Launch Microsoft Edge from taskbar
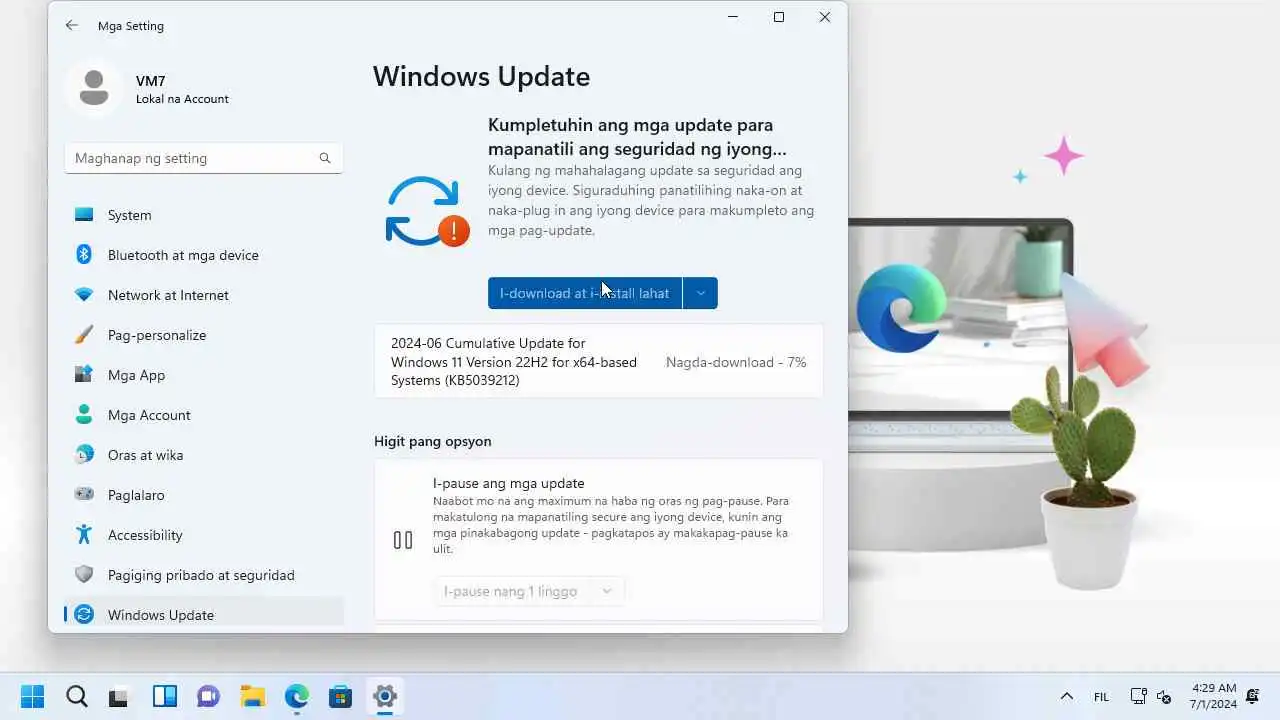Screen dimensions: 1280x720 296,696
